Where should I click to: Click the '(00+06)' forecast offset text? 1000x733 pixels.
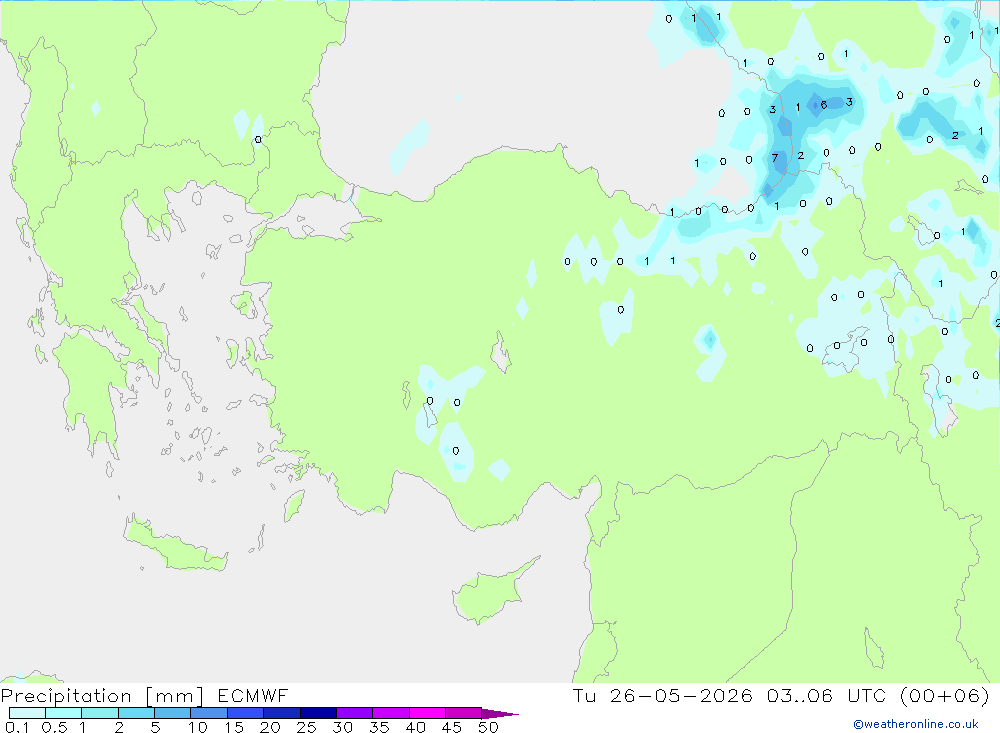[x=945, y=695]
